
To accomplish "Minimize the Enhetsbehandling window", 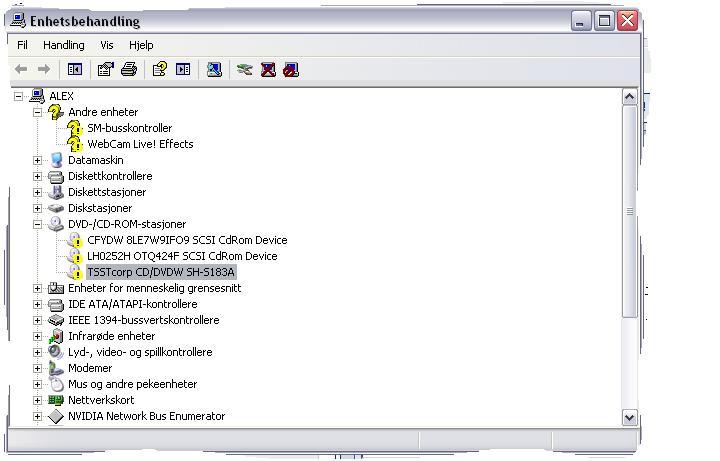I will click(x=581, y=21).
